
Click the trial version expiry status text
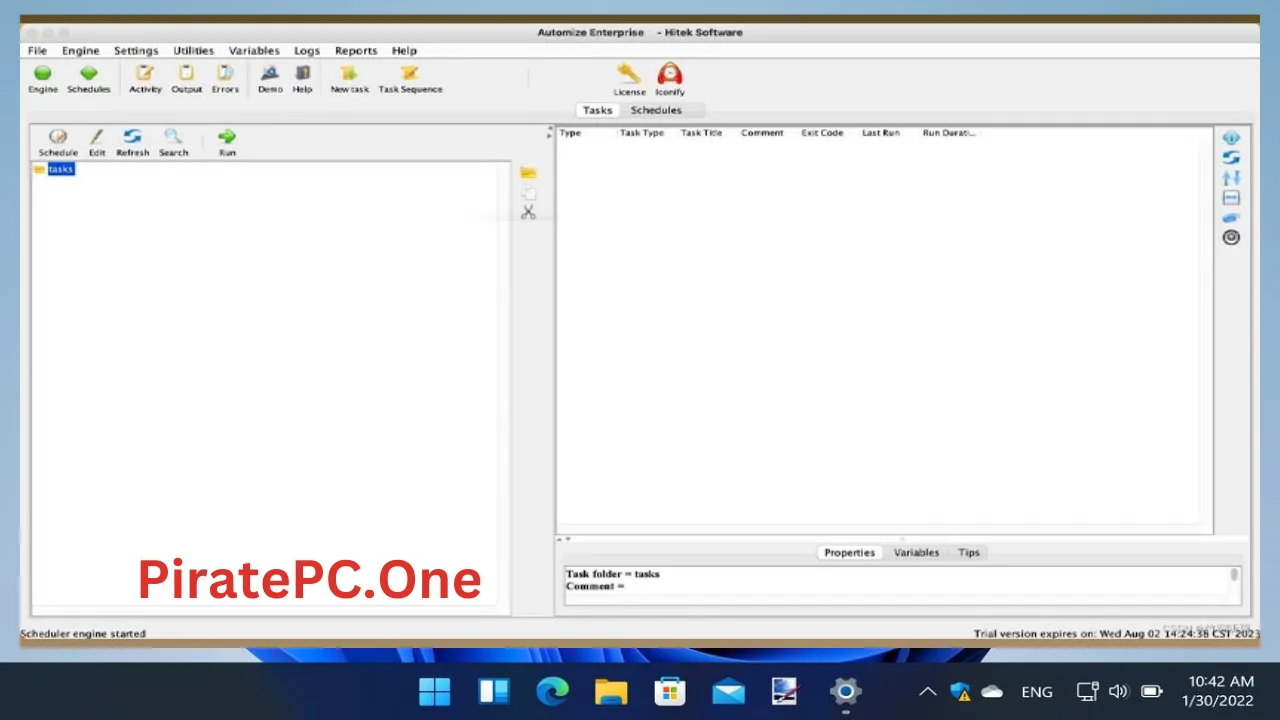click(1116, 634)
